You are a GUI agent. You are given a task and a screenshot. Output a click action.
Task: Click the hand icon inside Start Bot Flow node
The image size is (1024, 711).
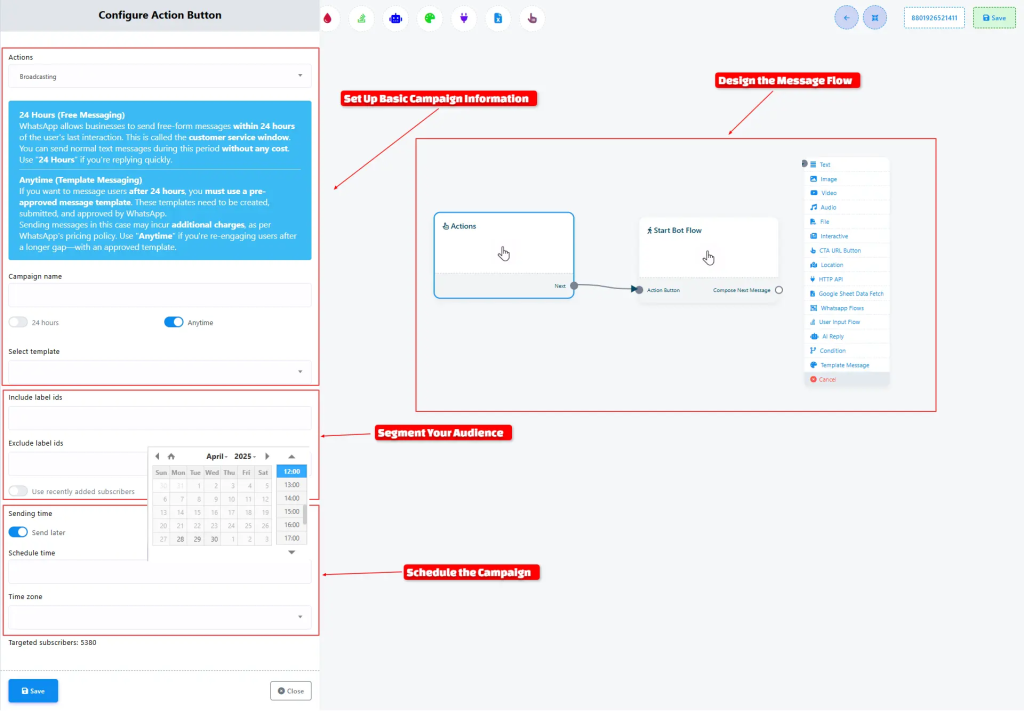[x=709, y=258]
